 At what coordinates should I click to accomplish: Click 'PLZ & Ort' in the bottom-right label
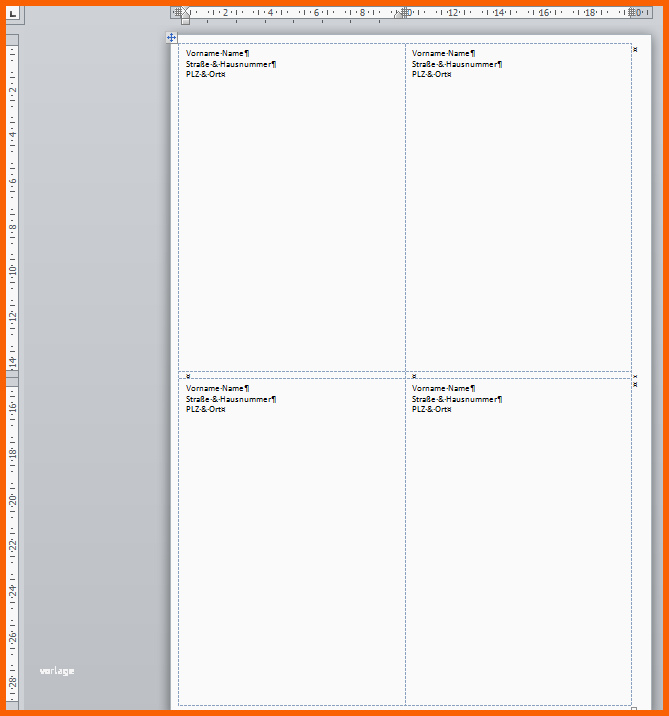pyautogui.click(x=430, y=410)
